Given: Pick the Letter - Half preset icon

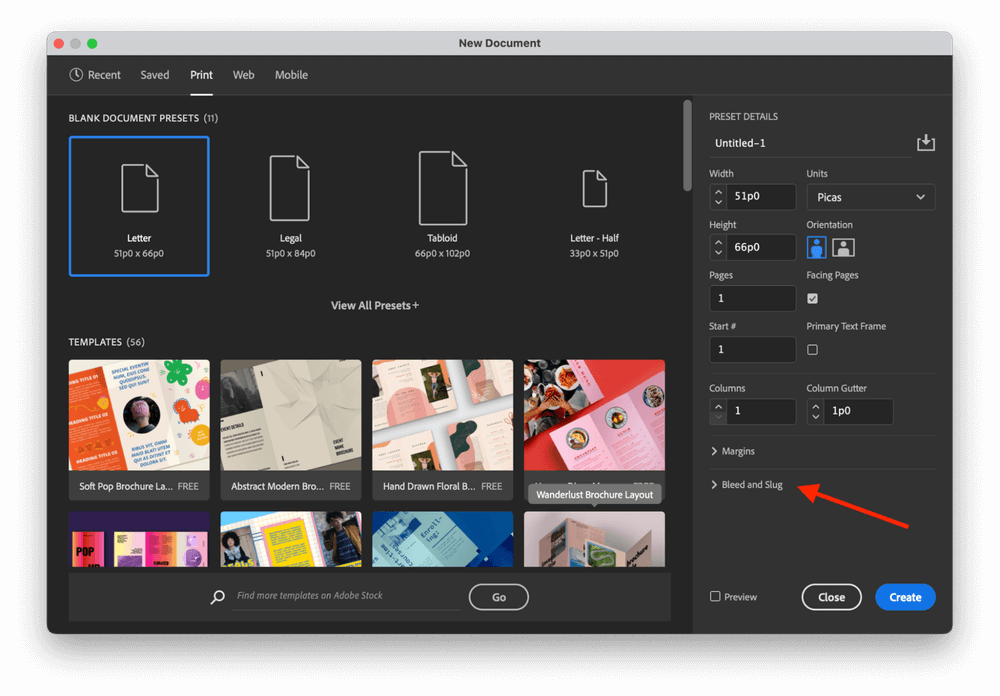Looking at the screenshot, I should click(x=595, y=189).
